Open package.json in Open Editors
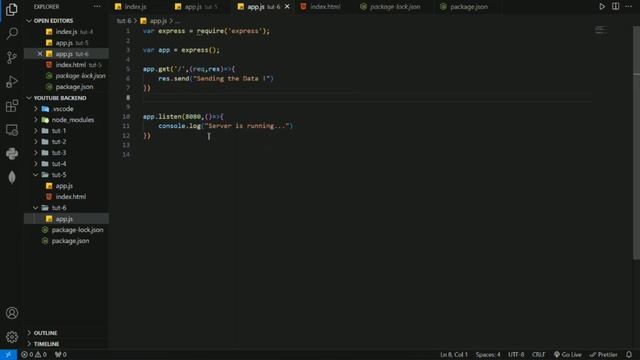 (x=67, y=87)
